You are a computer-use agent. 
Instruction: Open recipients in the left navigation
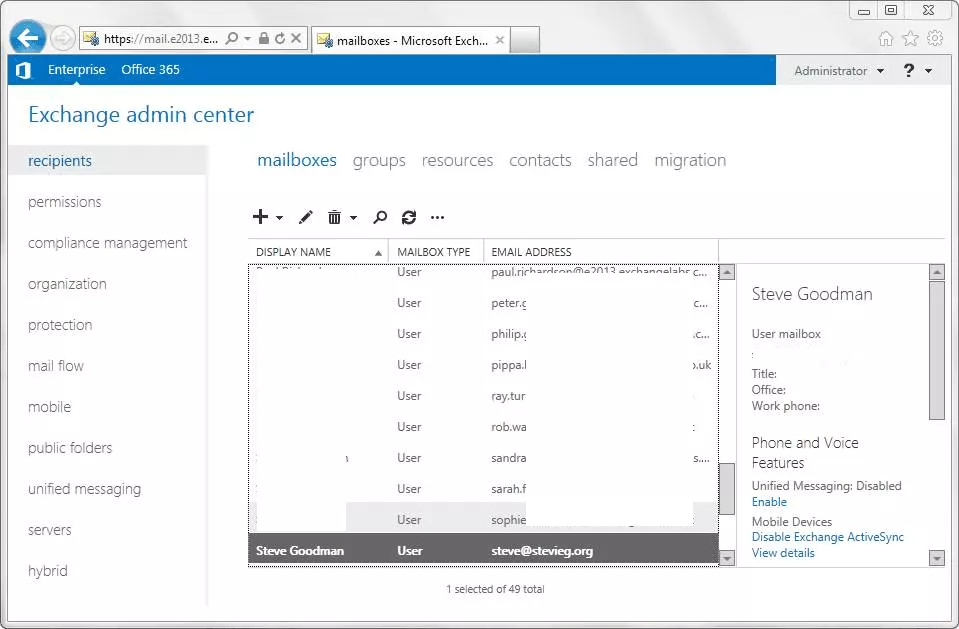pyautogui.click(x=108, y=161)
